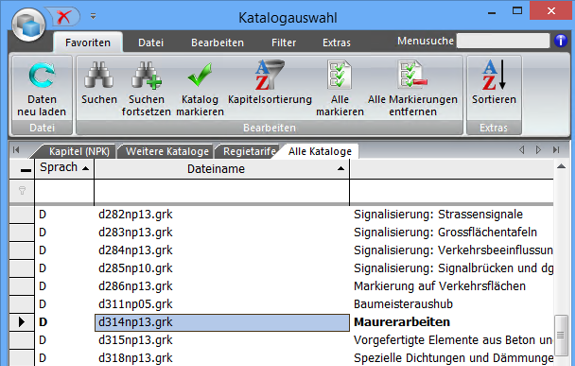The image size is (575, 366).
Task: Click the Suchen binoculars icon
Action: pyautogui.click(x=99, y=75)
